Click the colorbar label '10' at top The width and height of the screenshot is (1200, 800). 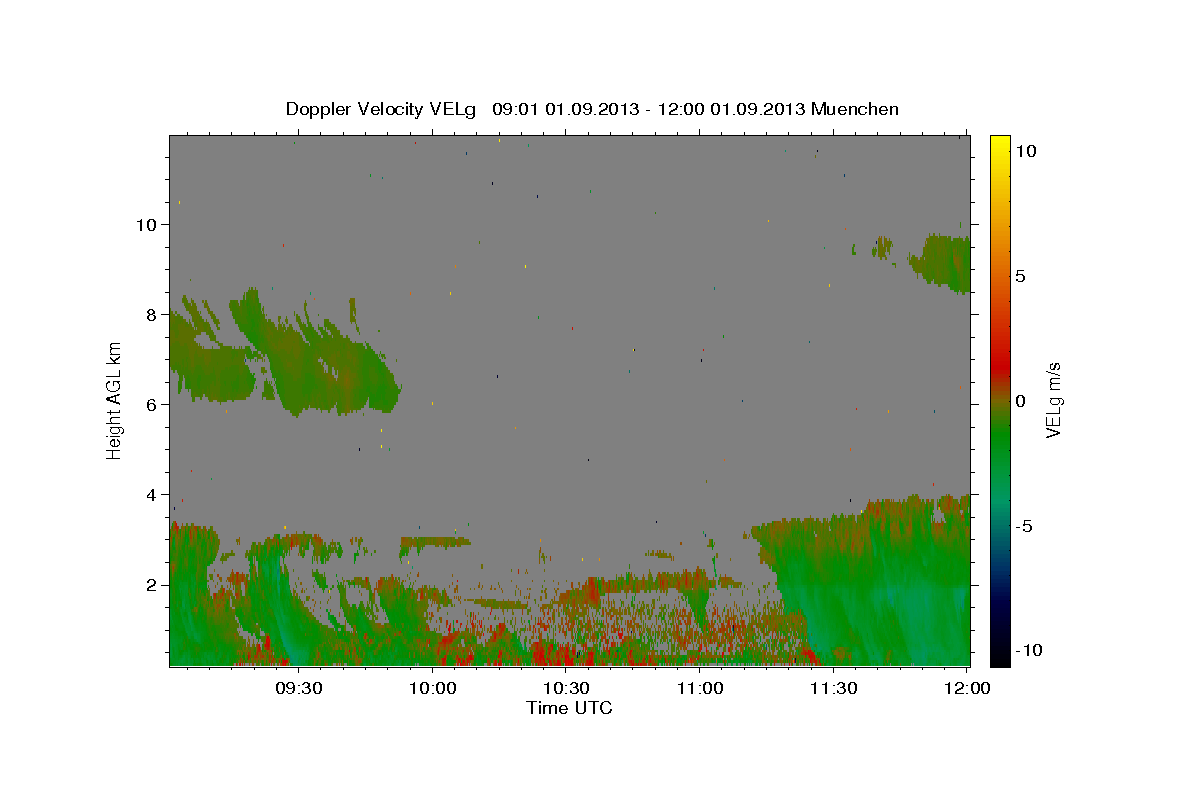tap(1025, 151)
